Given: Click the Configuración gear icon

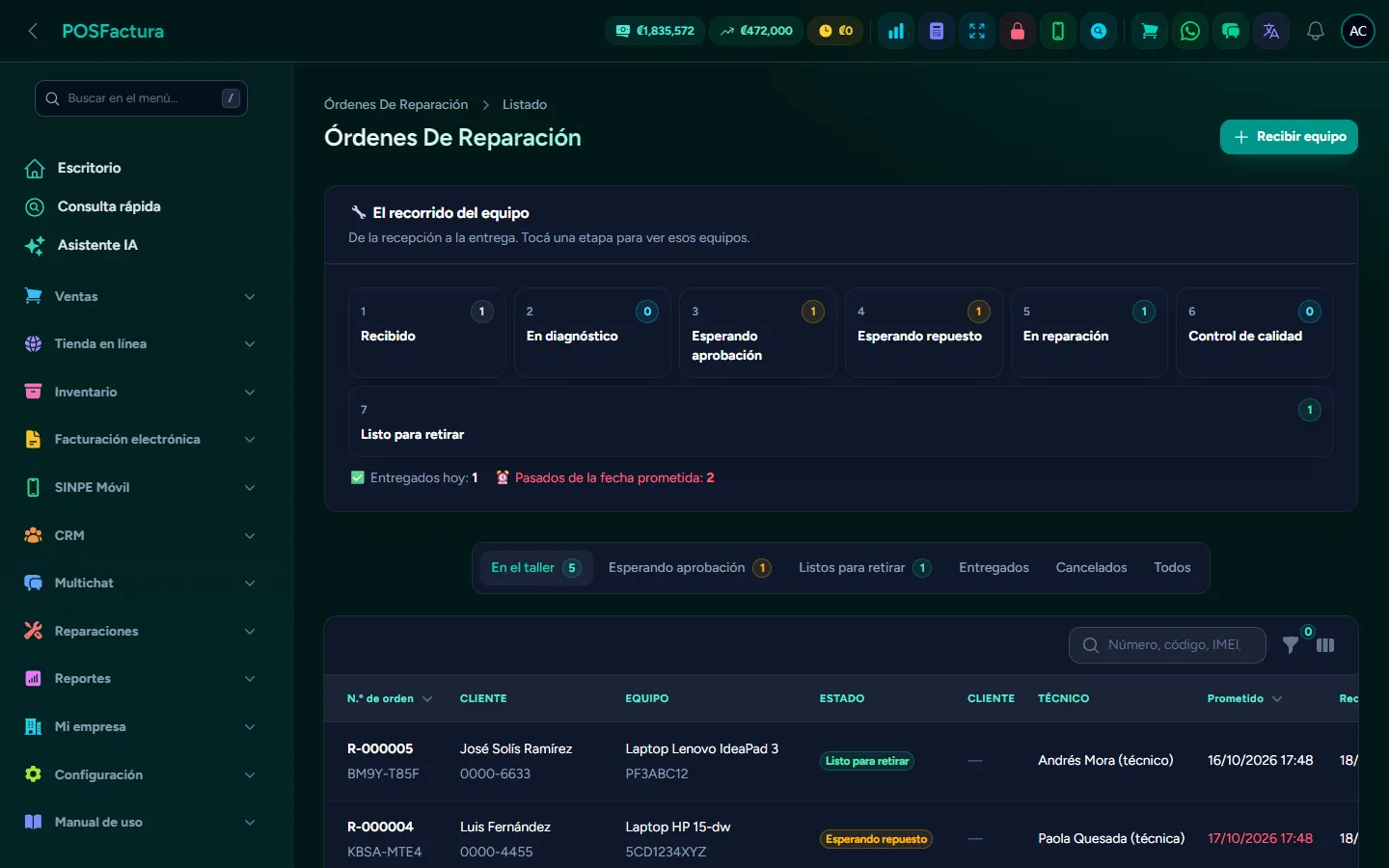Looking at the screenshot, I should 33,774.
